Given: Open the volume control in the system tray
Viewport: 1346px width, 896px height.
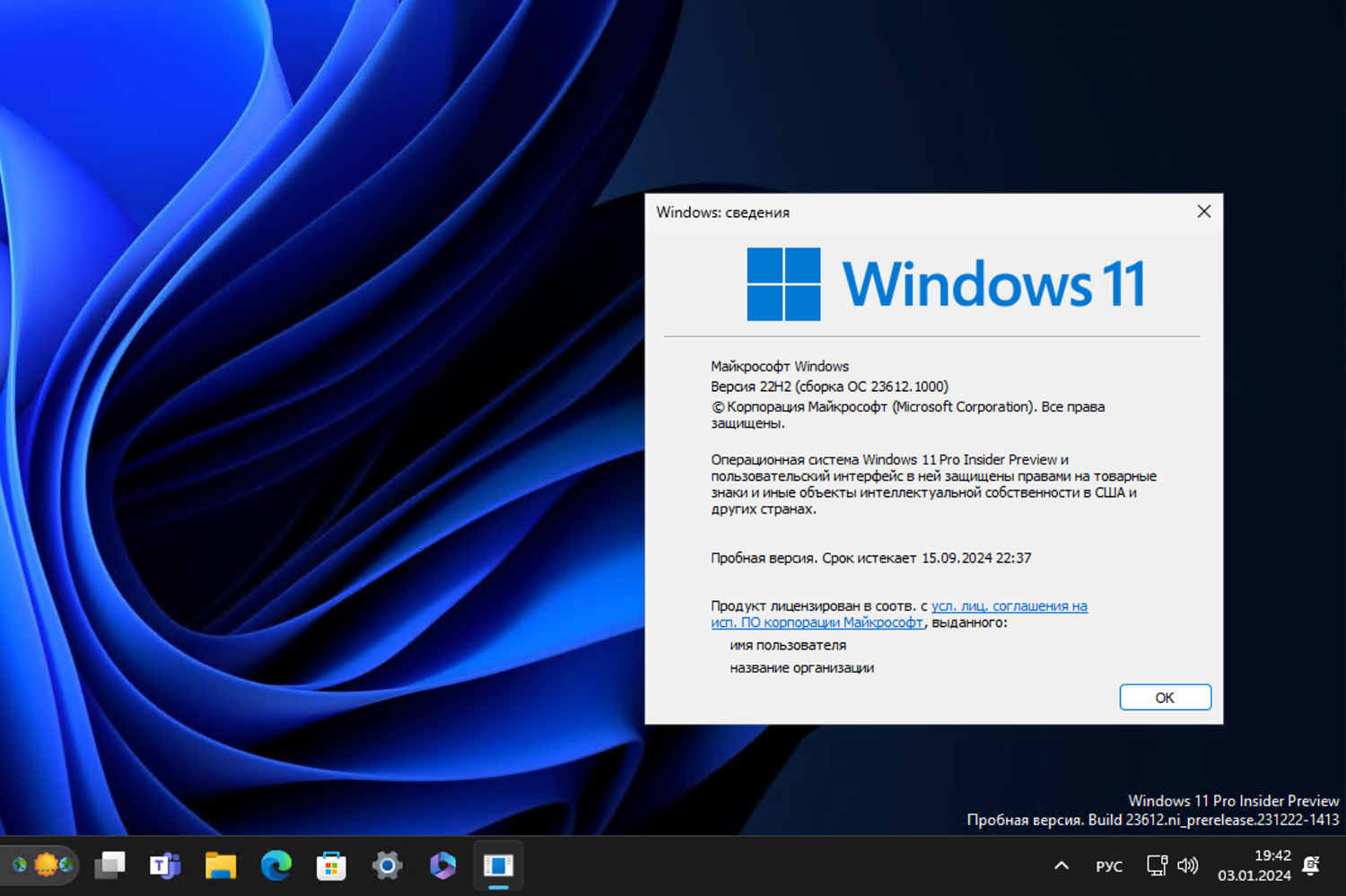Looking at the screenshot, I should click(x=1188, y=865).
